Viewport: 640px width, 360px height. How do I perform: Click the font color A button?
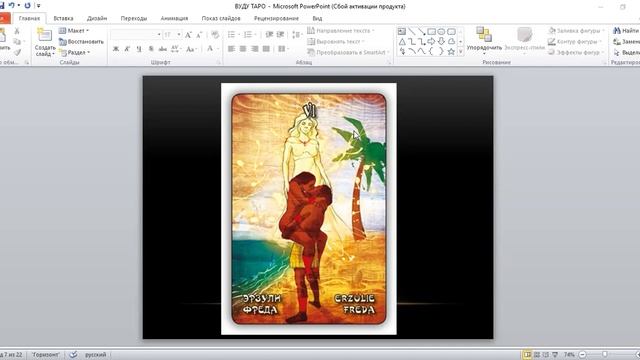click(x=210, y=49)
